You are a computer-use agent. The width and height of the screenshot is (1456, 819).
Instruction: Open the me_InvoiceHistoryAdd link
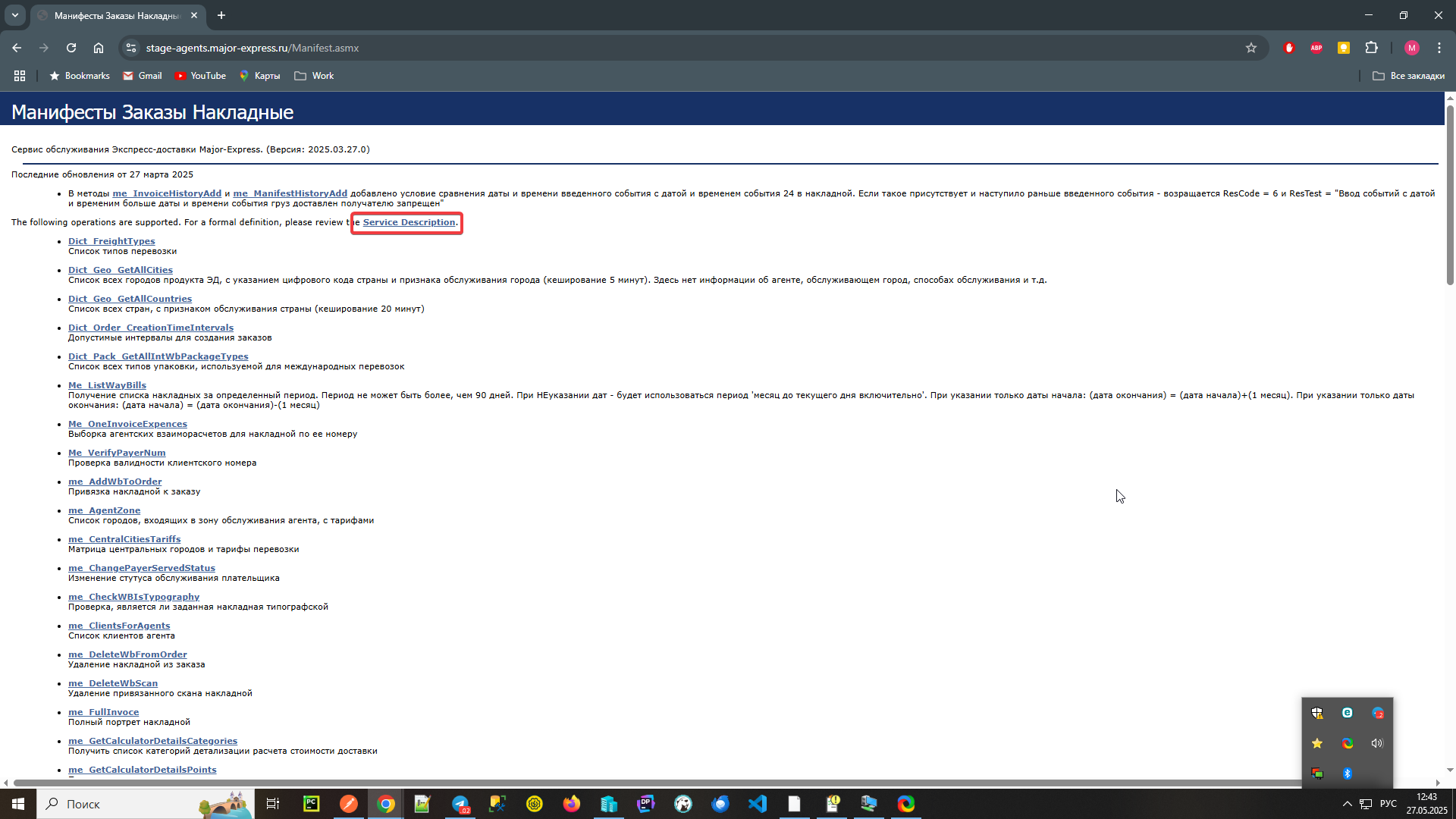[x=167, y=193]
